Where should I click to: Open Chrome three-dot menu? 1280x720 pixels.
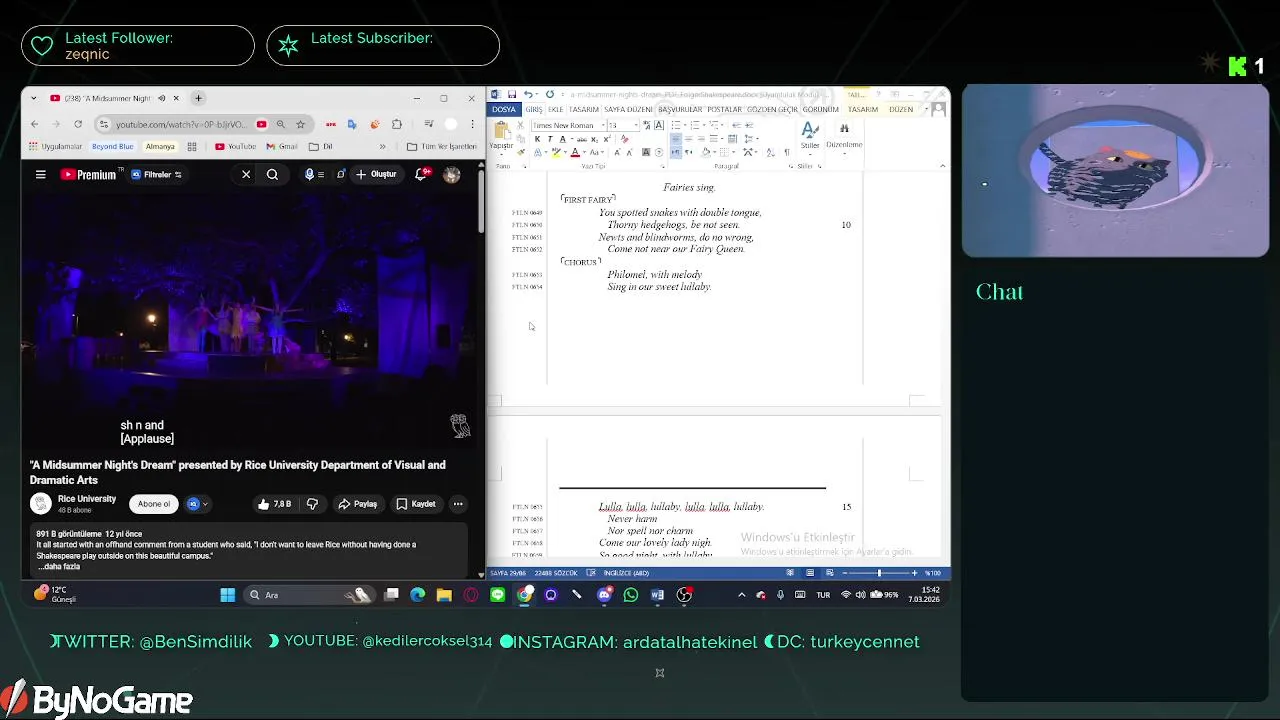pos(472,124)
